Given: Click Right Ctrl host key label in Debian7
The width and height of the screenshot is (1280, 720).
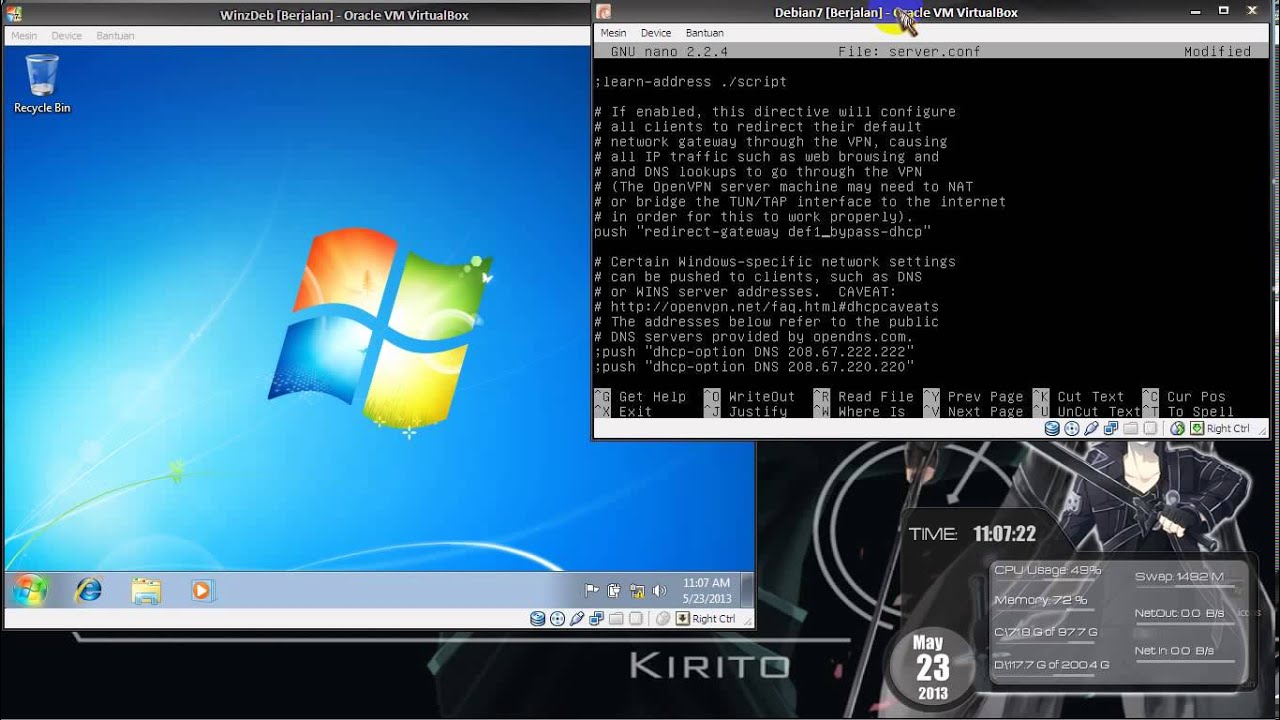Looking at the screenshot, I should point(1228,428).
